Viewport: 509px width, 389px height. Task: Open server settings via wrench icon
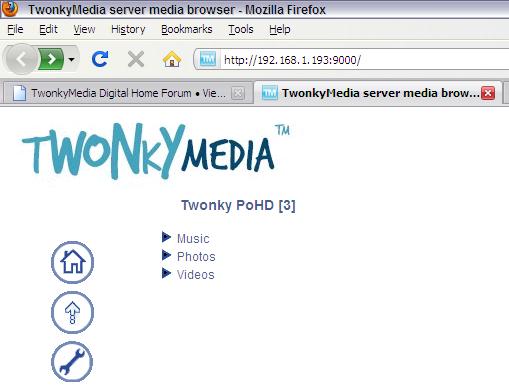click(x=72, y=361)
